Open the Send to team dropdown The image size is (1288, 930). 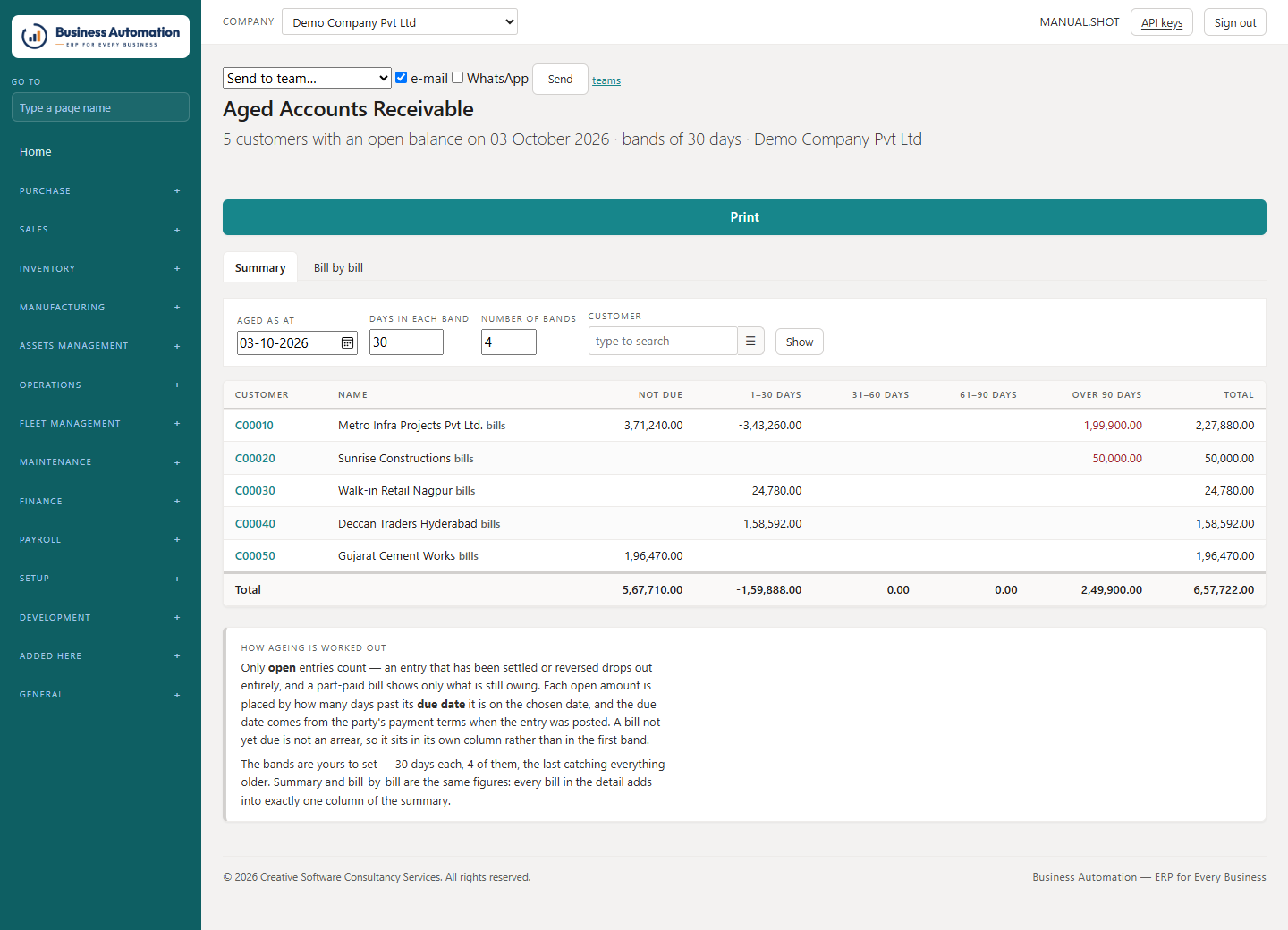307,78
